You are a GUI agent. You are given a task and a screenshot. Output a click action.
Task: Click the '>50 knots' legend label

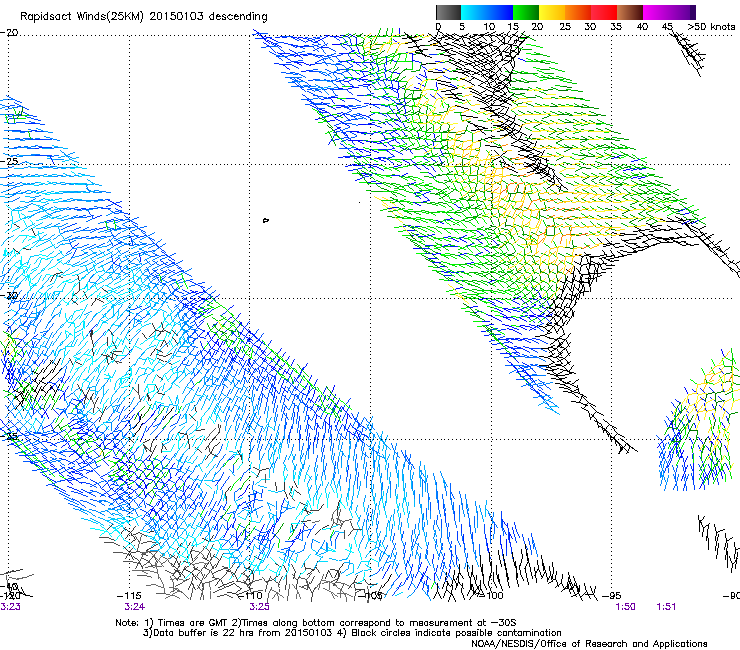(x=711, y=27)
